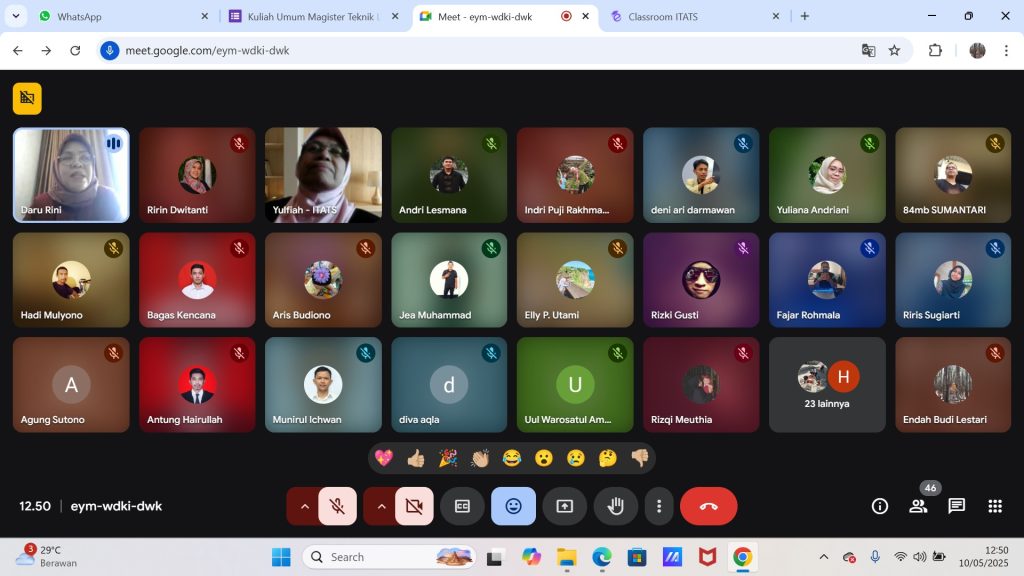Send party popper reaction emoji
Screen dimensions: 1024x576
coord(448,458)
